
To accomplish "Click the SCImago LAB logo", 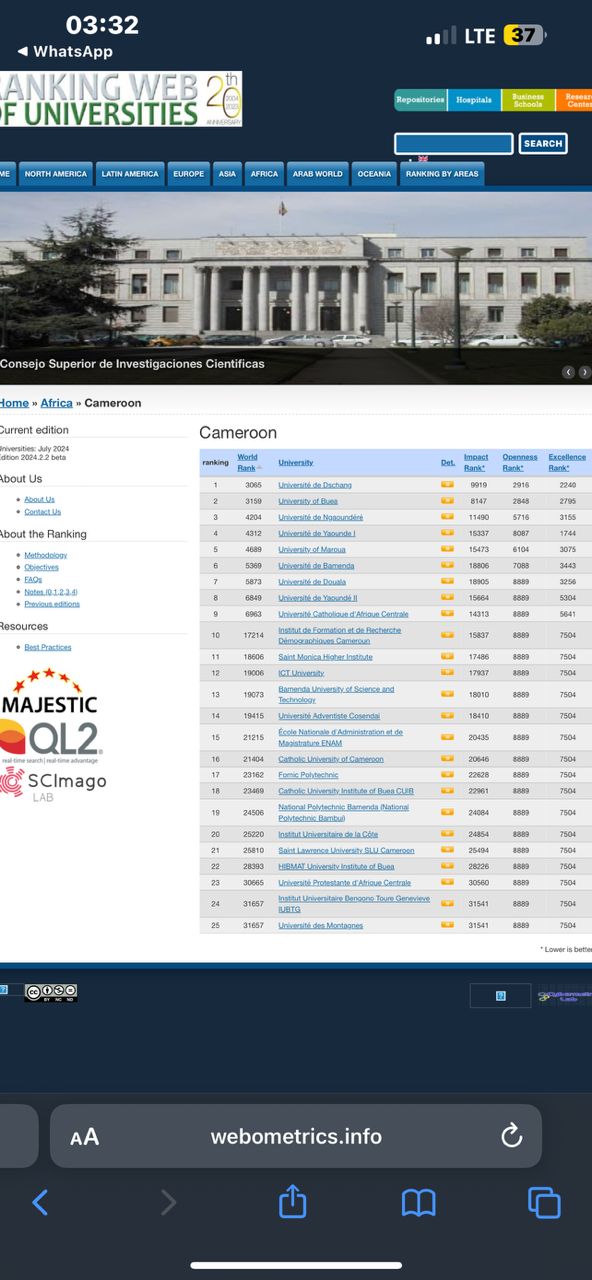I will 53,784.
